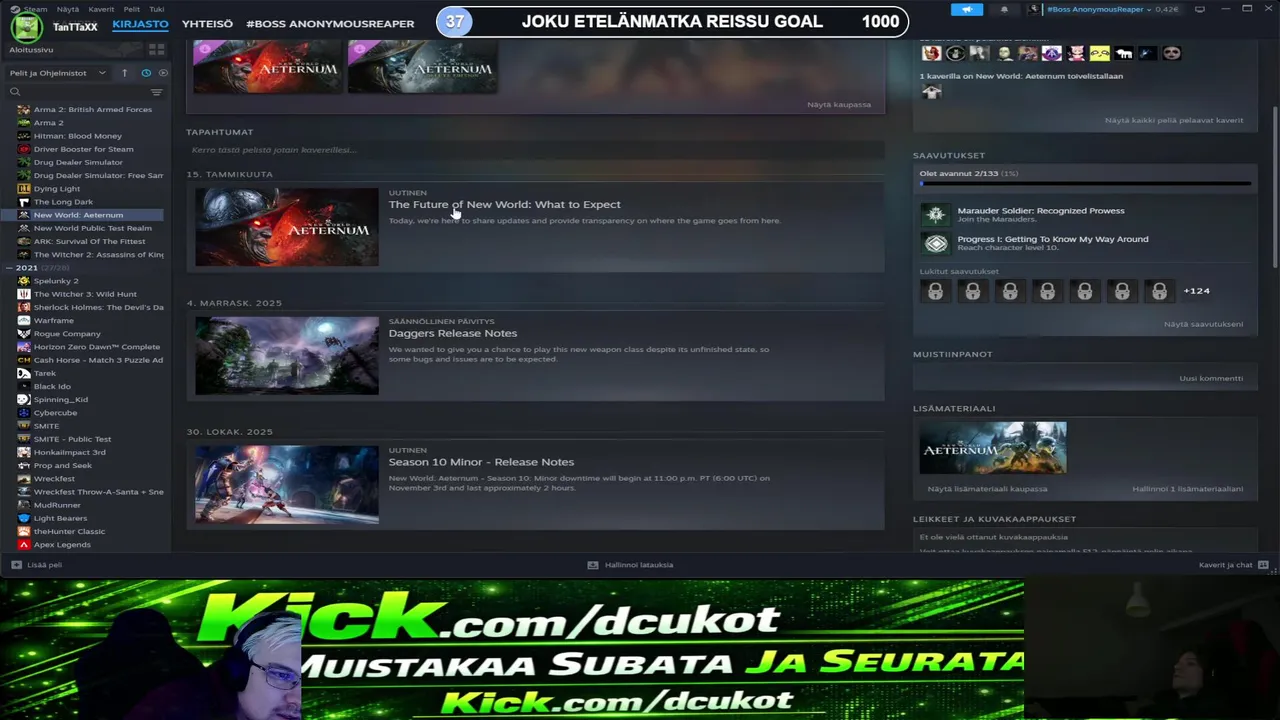Screen dimensions: 1280x720
Task: Click the Marauder Soldier achievement icon
Action: click(x=935, y=214)
